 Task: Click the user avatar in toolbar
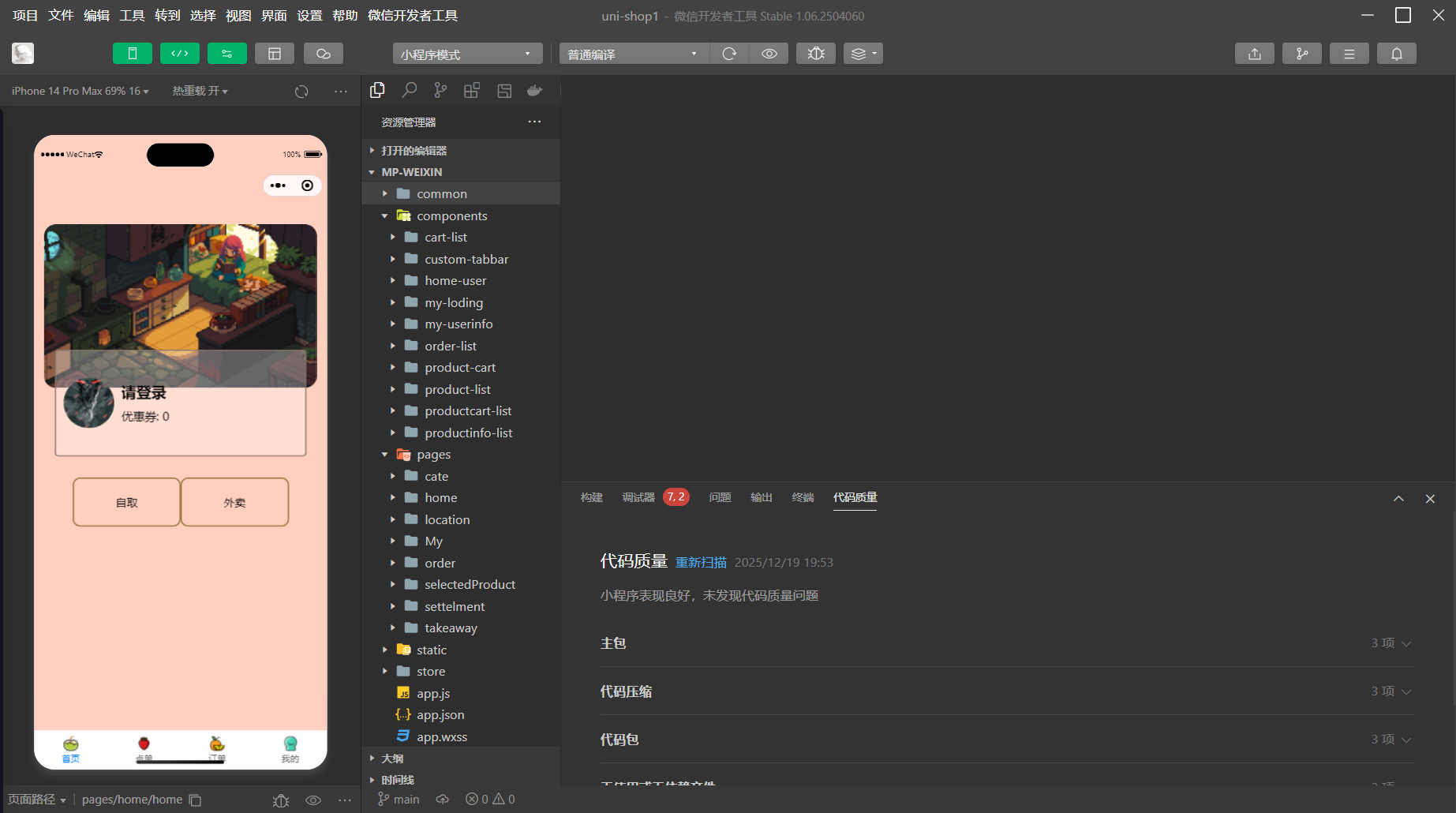[23, 53]
